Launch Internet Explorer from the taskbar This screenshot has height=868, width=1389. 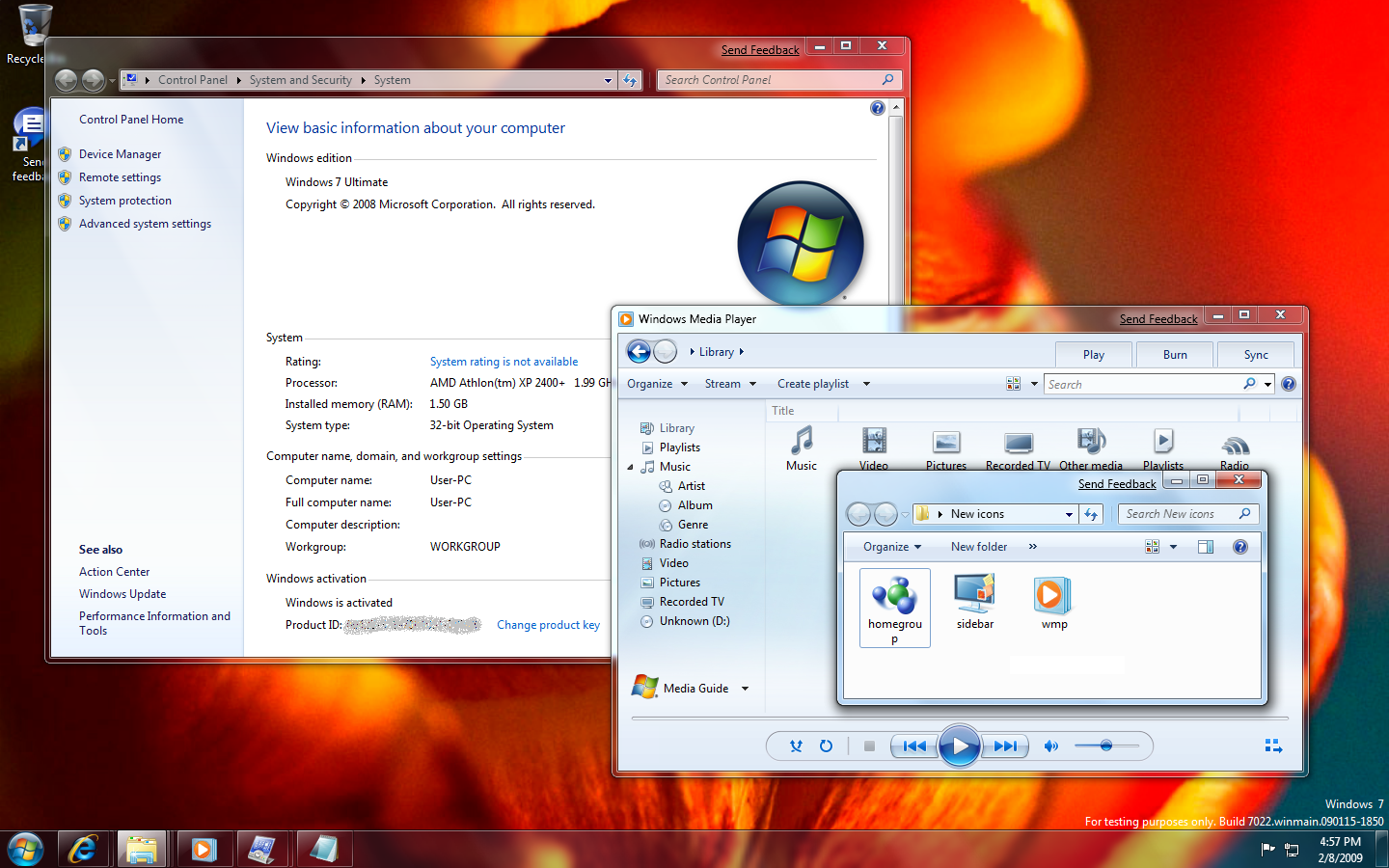click(83, 850)
